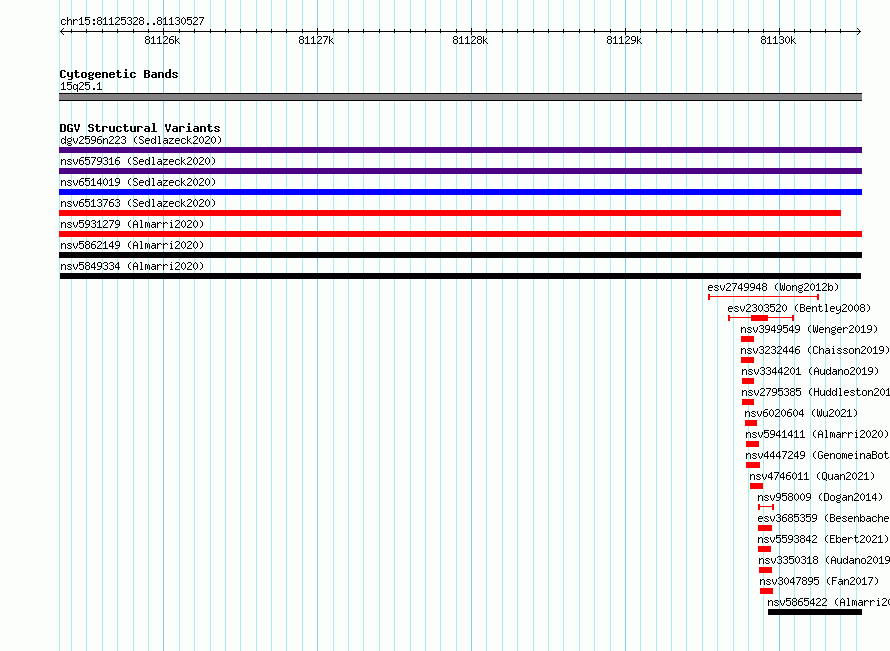This screenshot has height=651, width=890.
Task: Open variant label nsv6514019 (Sedlazeck2020)
Action: [x=138, y=182]
